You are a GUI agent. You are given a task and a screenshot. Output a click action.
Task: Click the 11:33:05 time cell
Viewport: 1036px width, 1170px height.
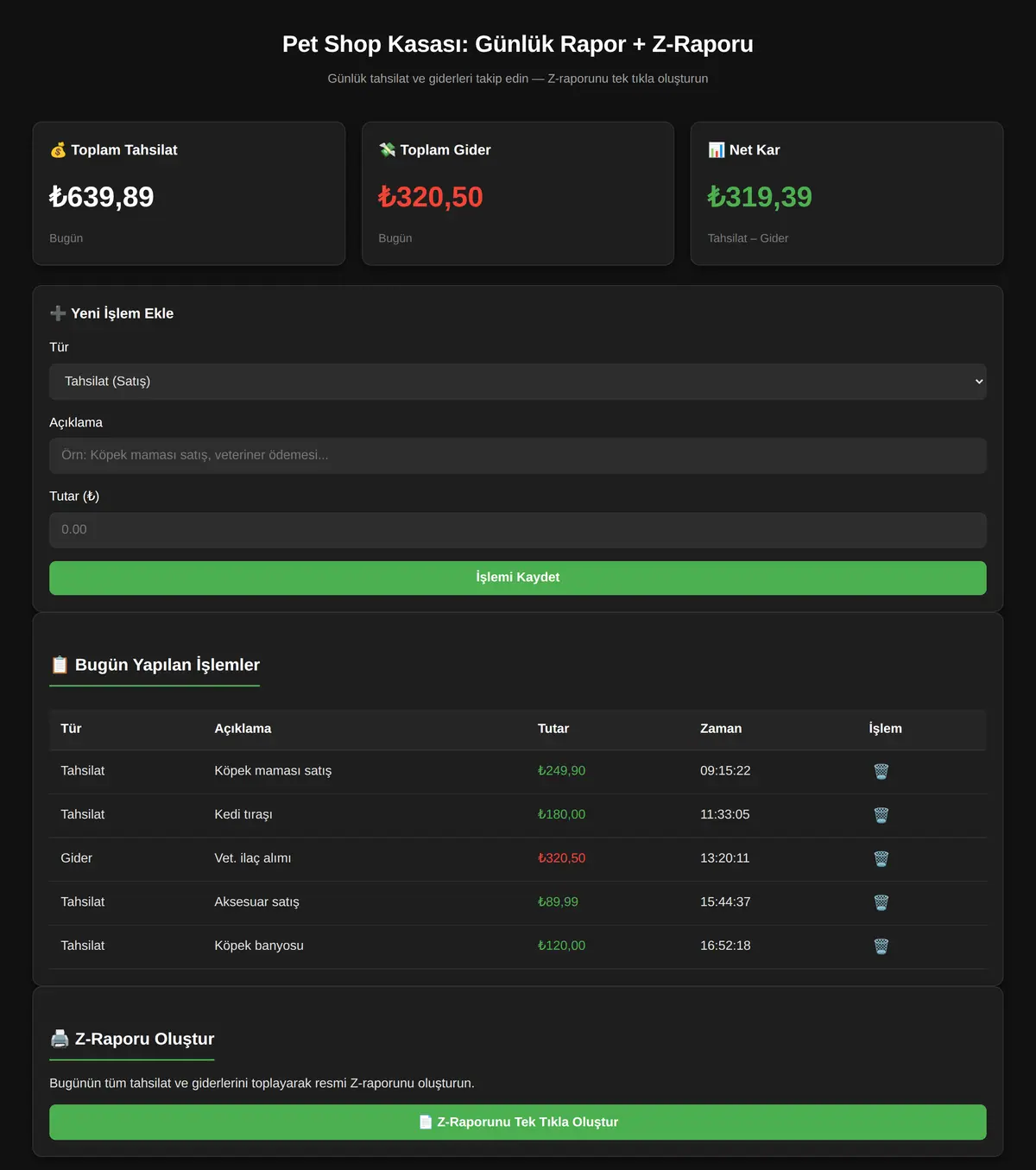[725, 814]
